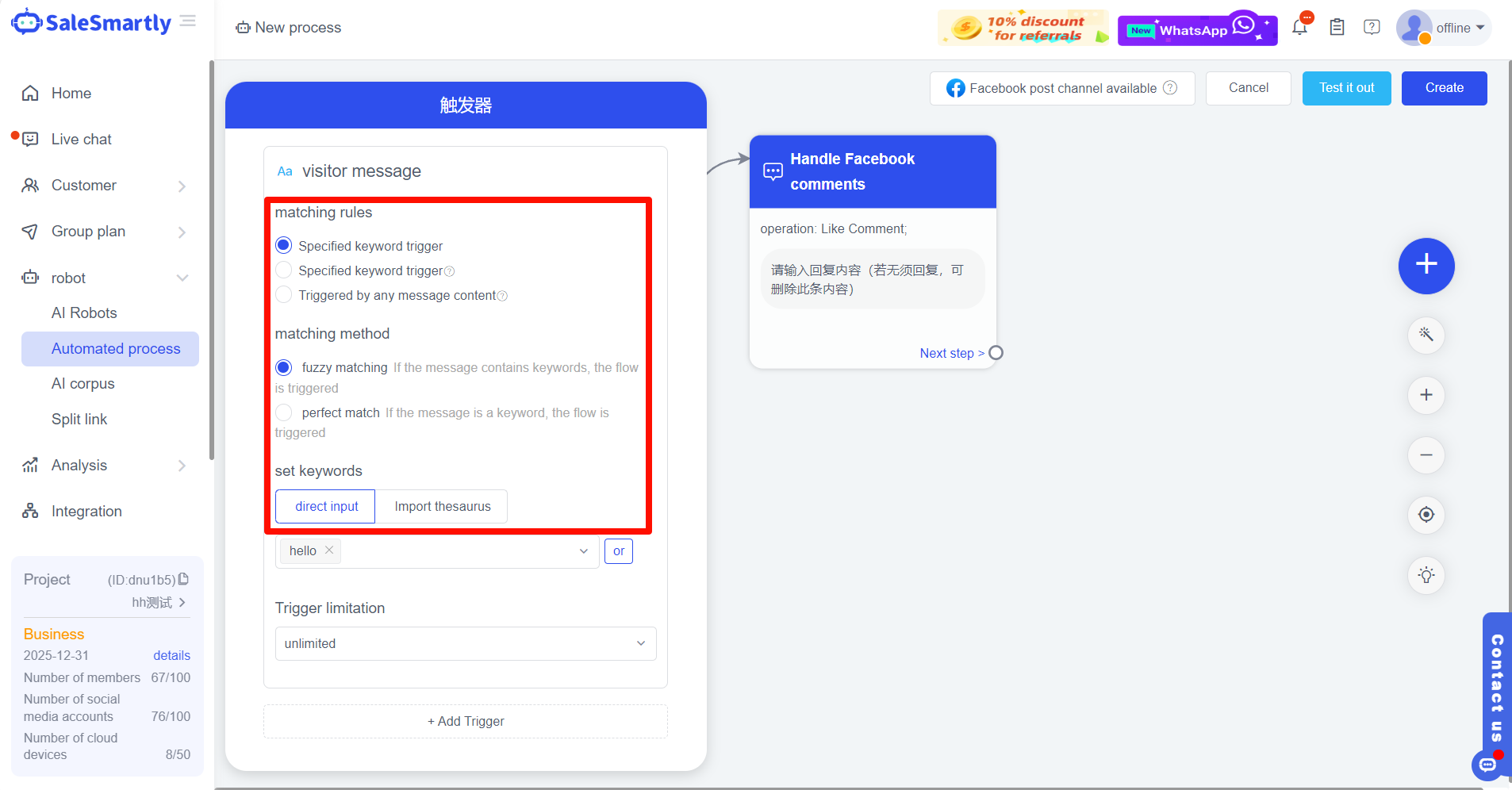Image resolution: width=1512 pixels, height=790 pixels.
Task: Click help icon beside Triggered by any message content
Action: point(502,296)
